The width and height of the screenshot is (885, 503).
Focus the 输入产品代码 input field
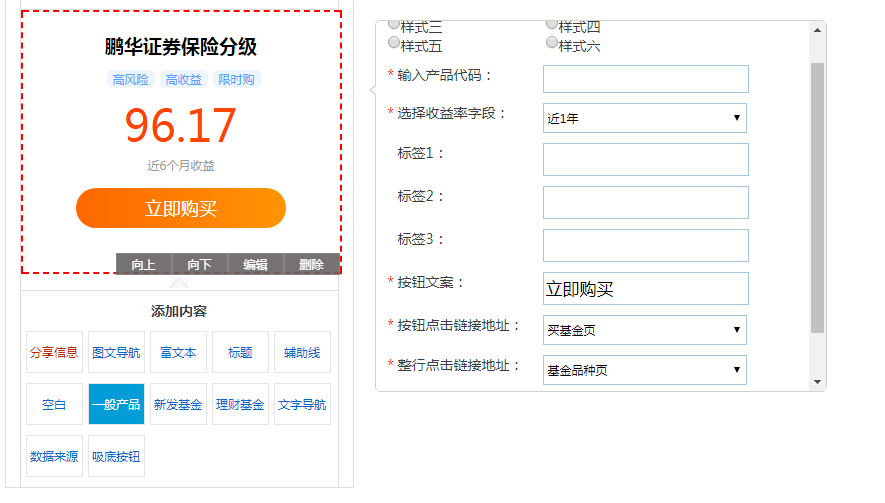[646, 79]
